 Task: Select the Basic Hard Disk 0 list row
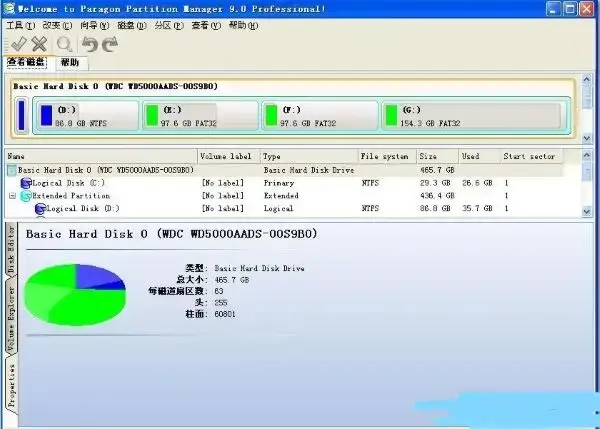(284, 170)
